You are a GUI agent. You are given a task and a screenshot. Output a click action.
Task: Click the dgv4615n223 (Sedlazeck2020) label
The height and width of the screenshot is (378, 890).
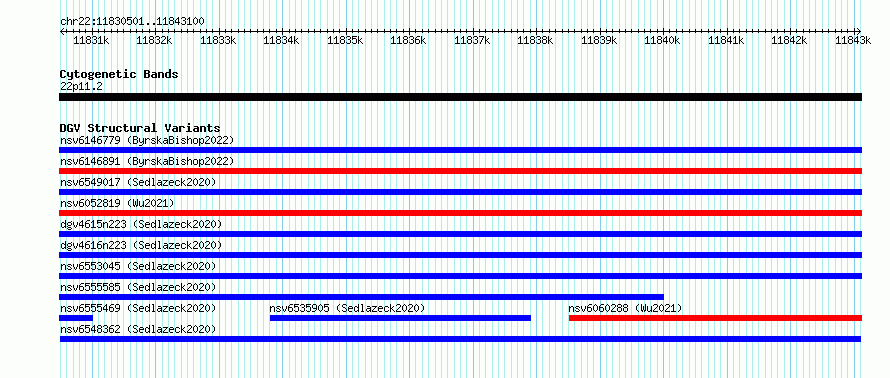141,224
